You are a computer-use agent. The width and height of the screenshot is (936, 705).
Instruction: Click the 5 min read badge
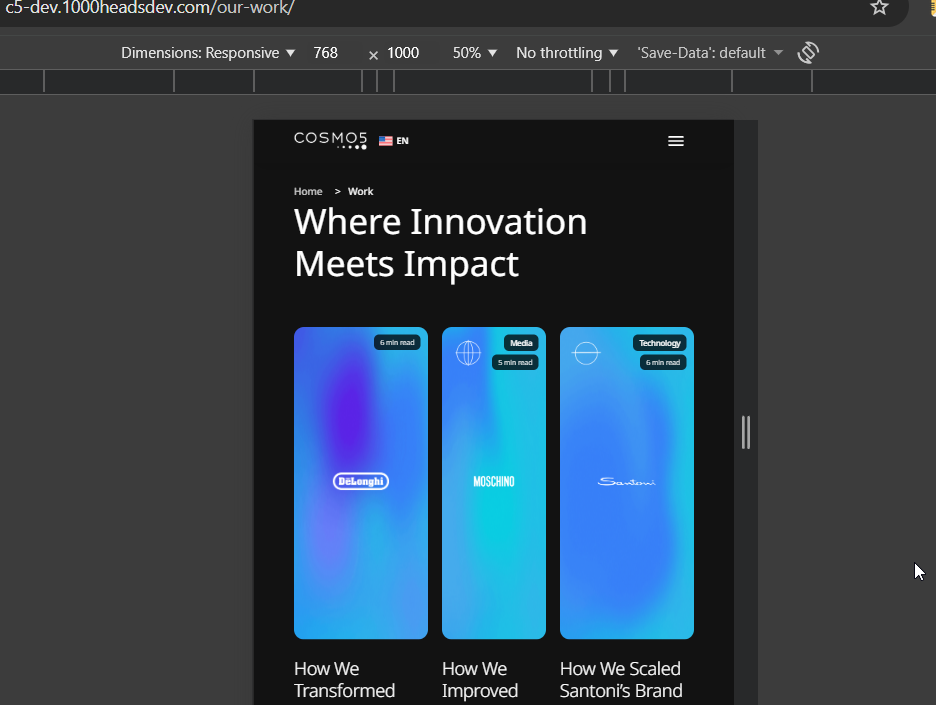click(515, 362)
